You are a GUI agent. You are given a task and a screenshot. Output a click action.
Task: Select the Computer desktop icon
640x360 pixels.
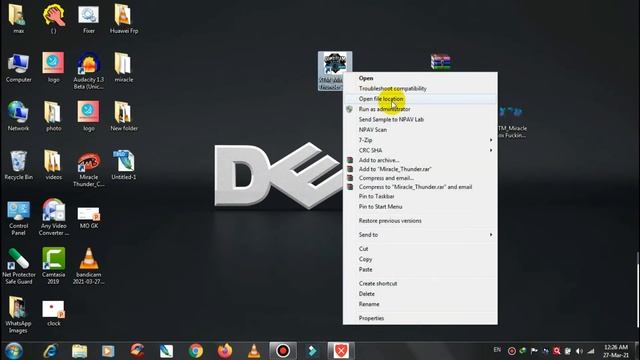click(18, 67)
